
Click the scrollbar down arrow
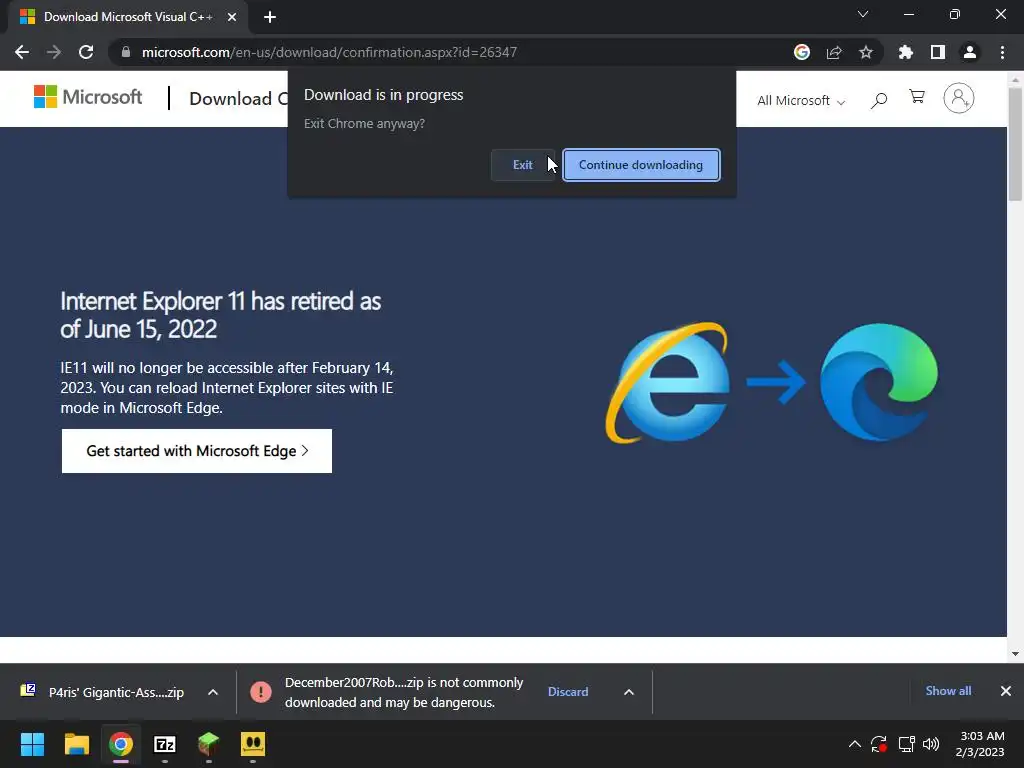1015,653
